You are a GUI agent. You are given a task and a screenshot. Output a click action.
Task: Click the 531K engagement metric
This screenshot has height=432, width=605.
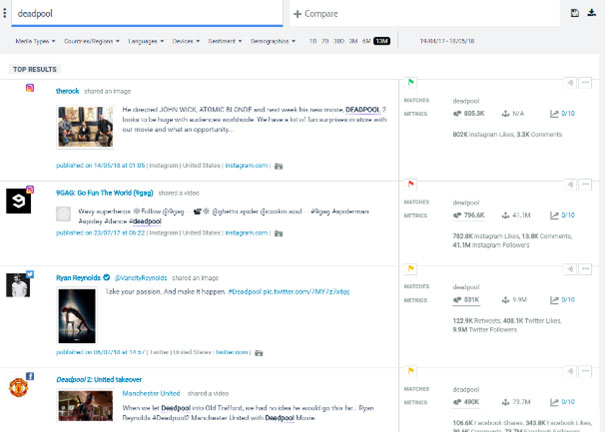coord(466,300)
